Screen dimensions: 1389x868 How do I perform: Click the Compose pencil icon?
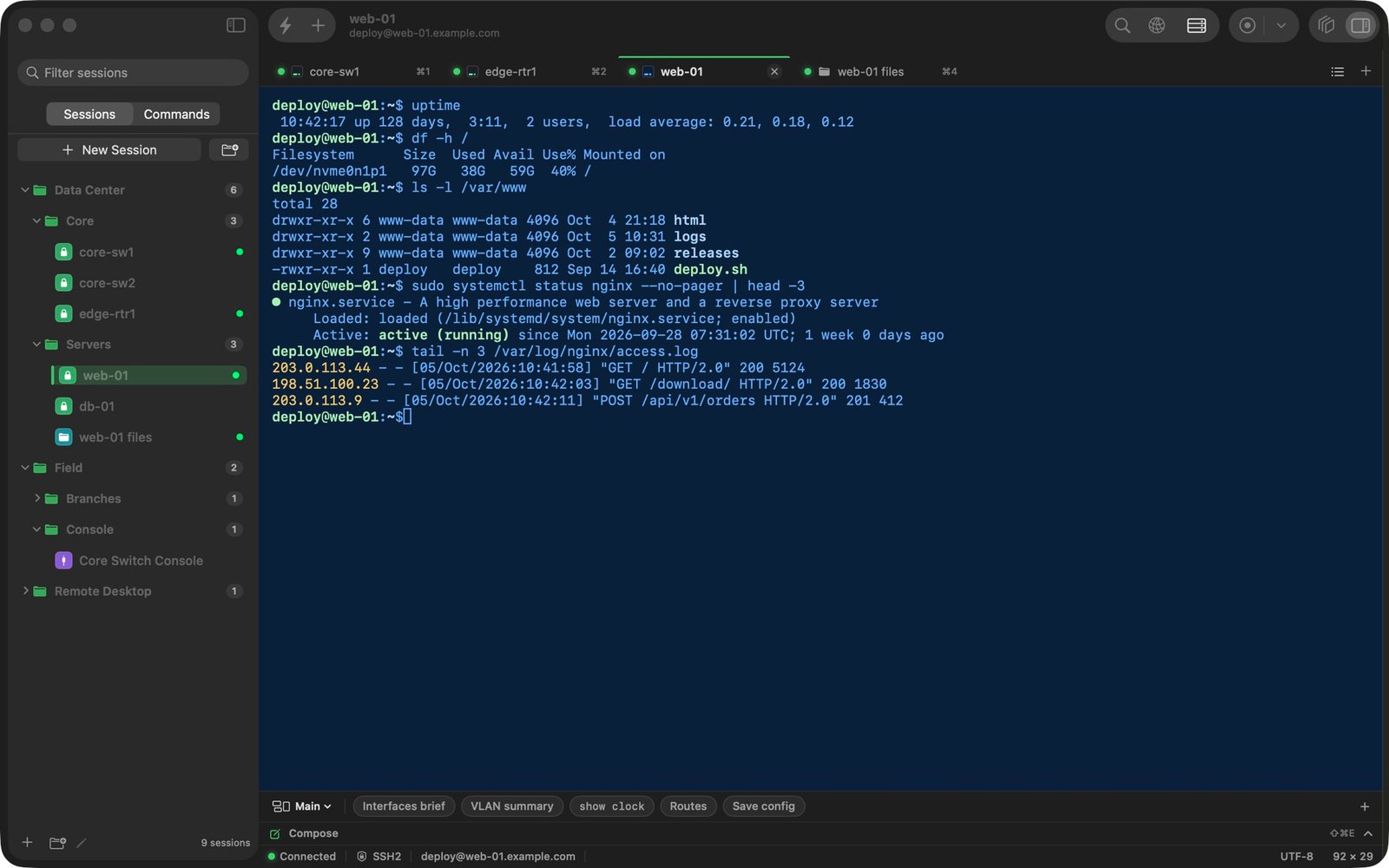click(x=275, y=833)
